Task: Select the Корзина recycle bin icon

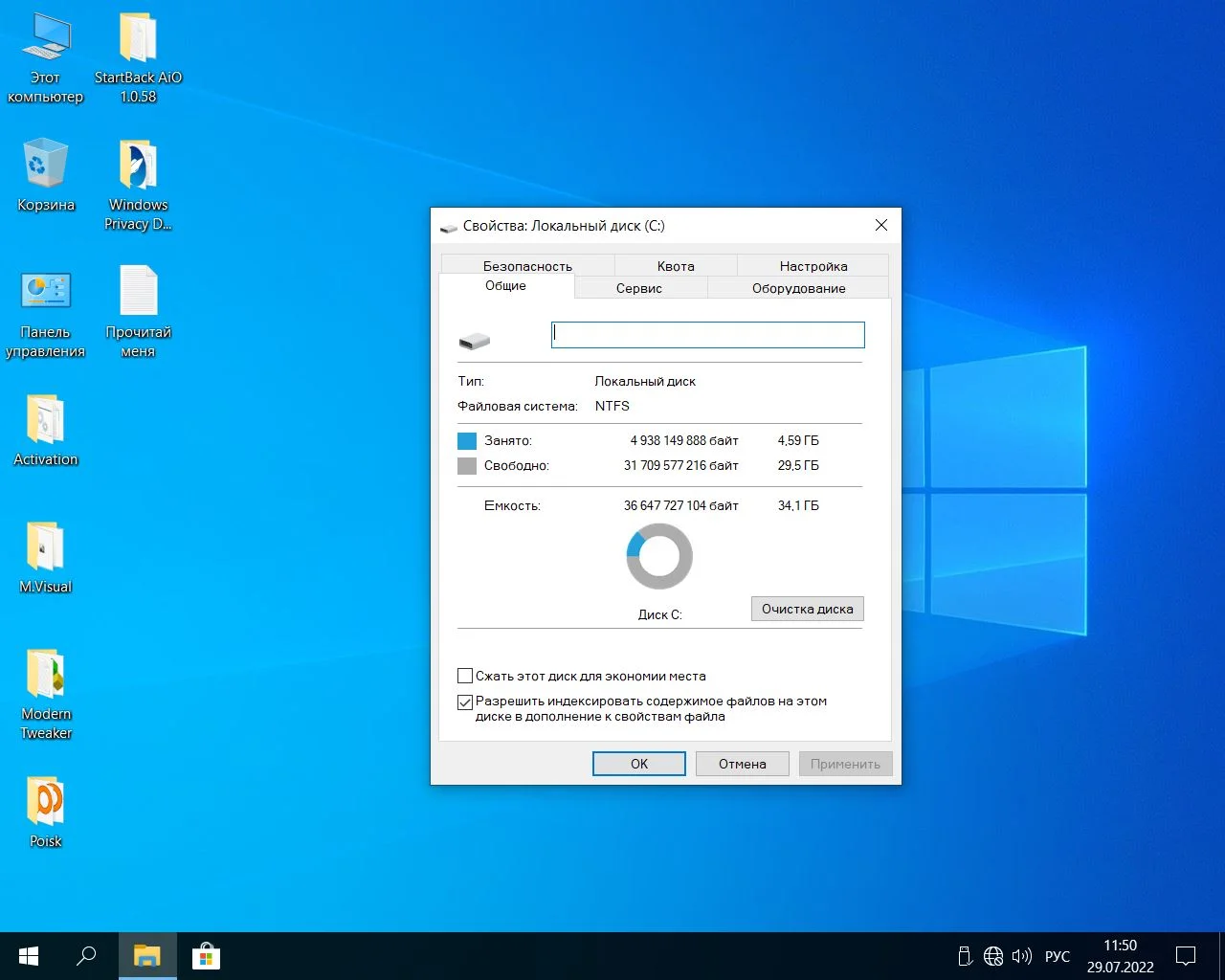Action: (x=45, y=165)
